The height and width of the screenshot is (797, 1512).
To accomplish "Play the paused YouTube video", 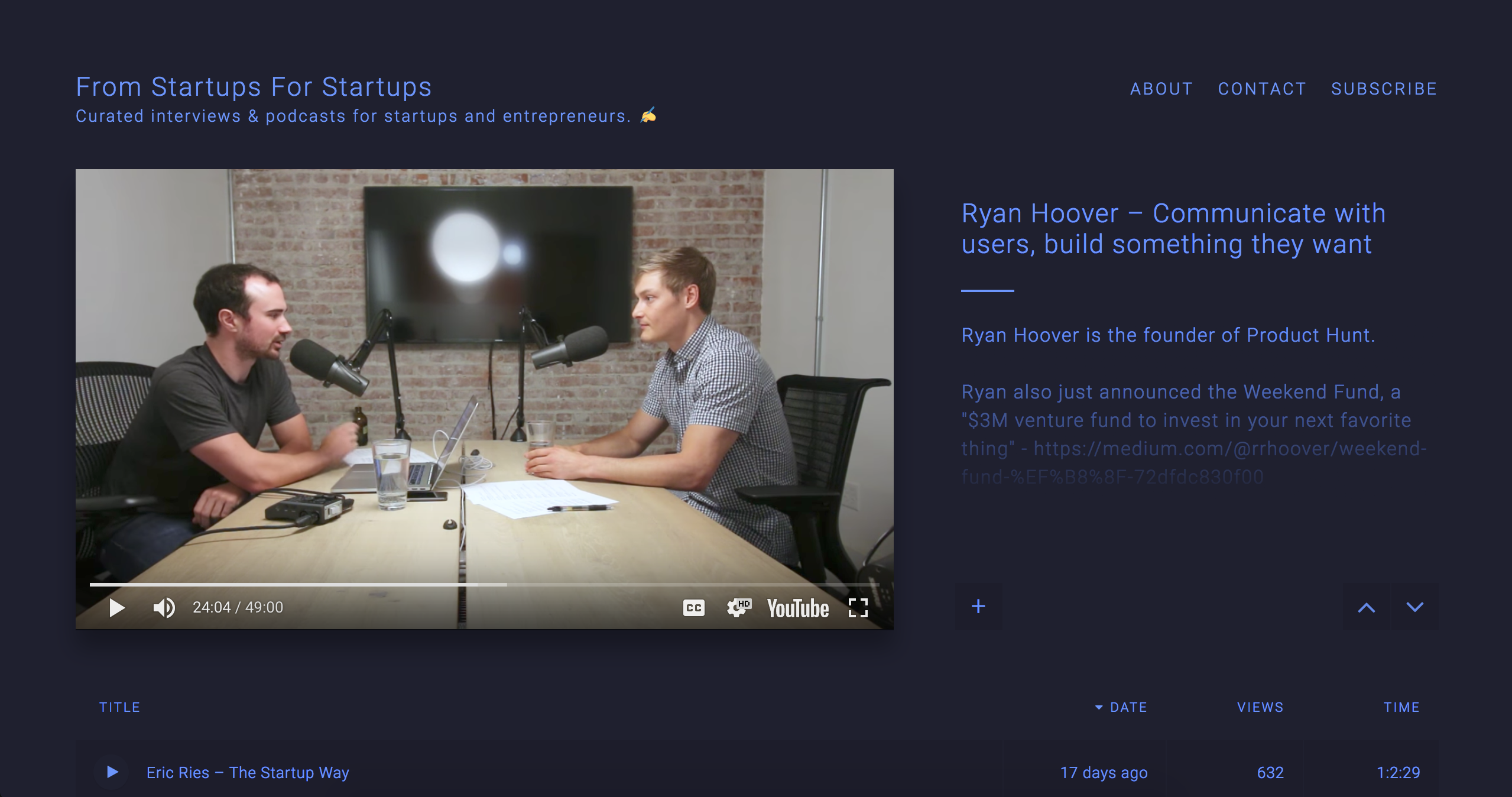I will (117, 608).
